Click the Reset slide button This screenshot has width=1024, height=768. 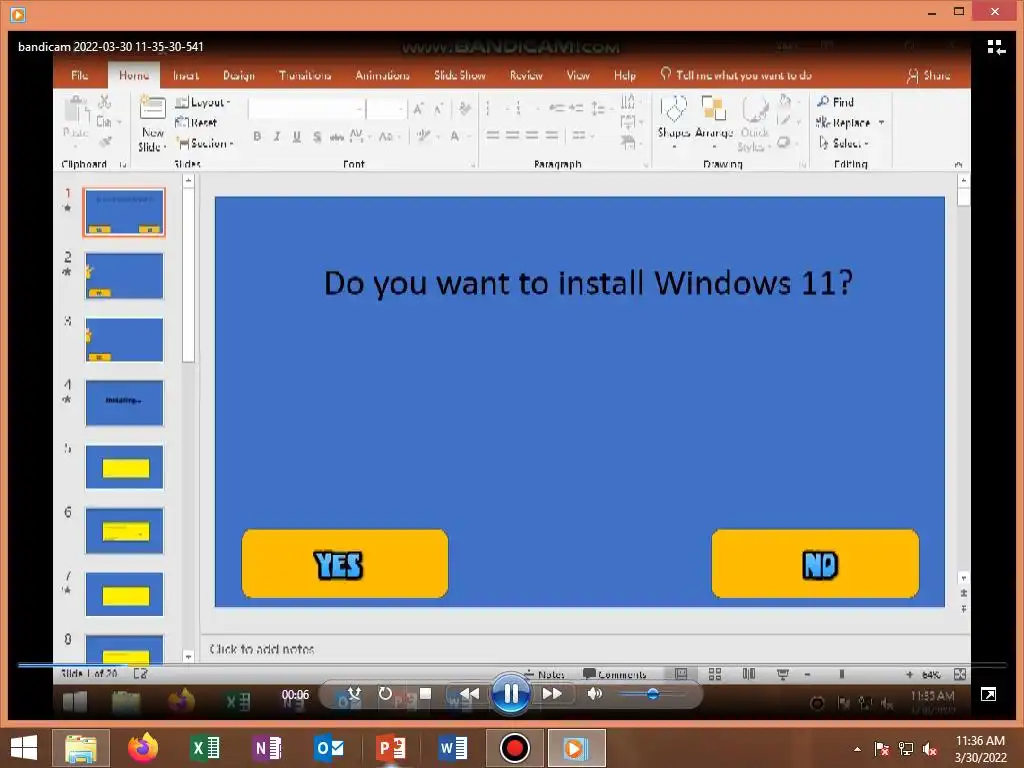[x=196, y=123]
